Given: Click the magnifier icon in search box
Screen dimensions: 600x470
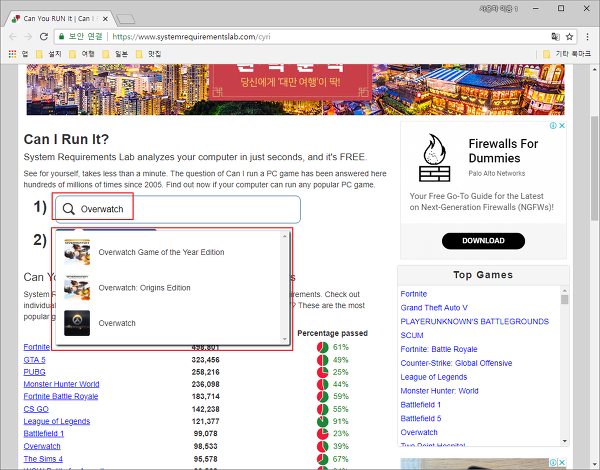Looking at the screenshot, I should pyautogui.click(x=68, y=209).
